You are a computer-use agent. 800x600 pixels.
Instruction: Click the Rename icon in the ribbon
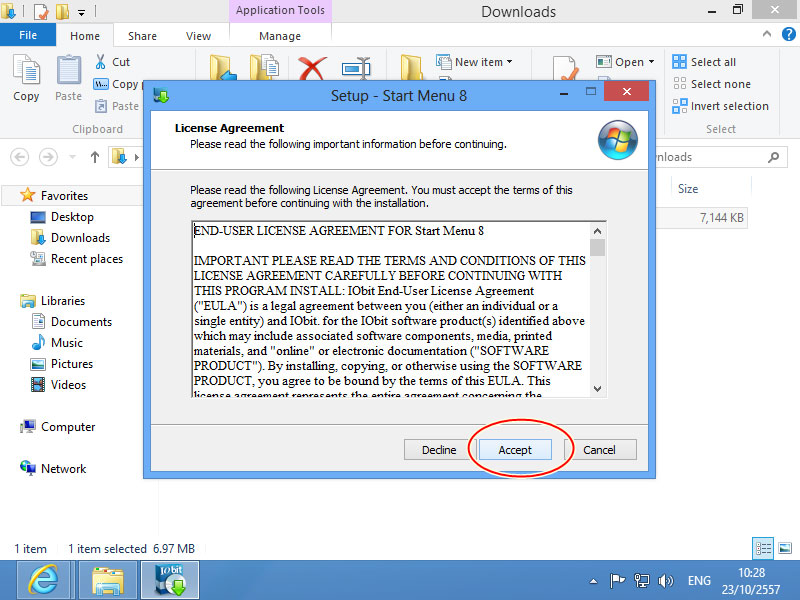coord(356,68)
